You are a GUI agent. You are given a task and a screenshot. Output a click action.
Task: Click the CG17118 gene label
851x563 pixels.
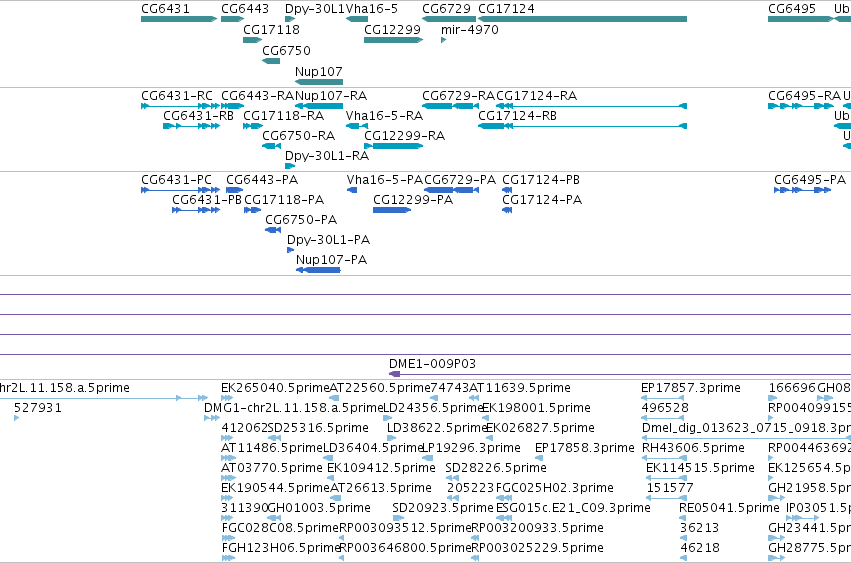click(x=271, y=29)
